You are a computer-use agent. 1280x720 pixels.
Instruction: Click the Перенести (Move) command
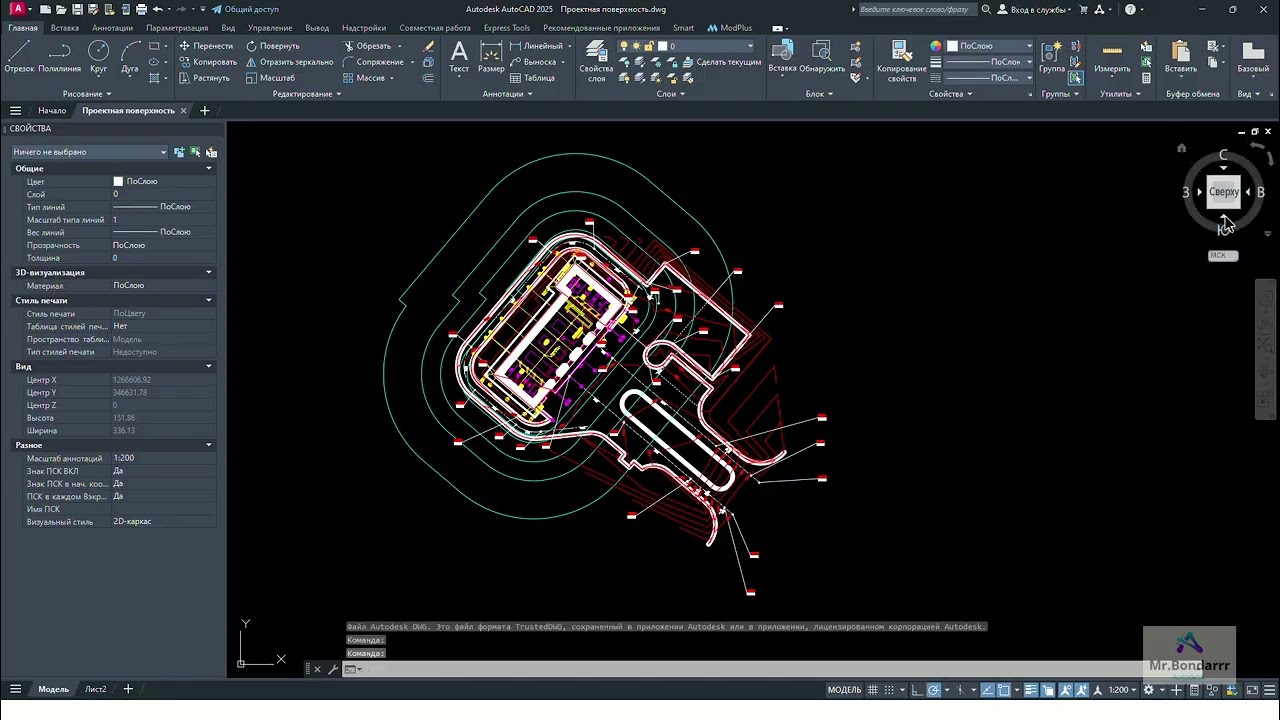click(206, 46)
